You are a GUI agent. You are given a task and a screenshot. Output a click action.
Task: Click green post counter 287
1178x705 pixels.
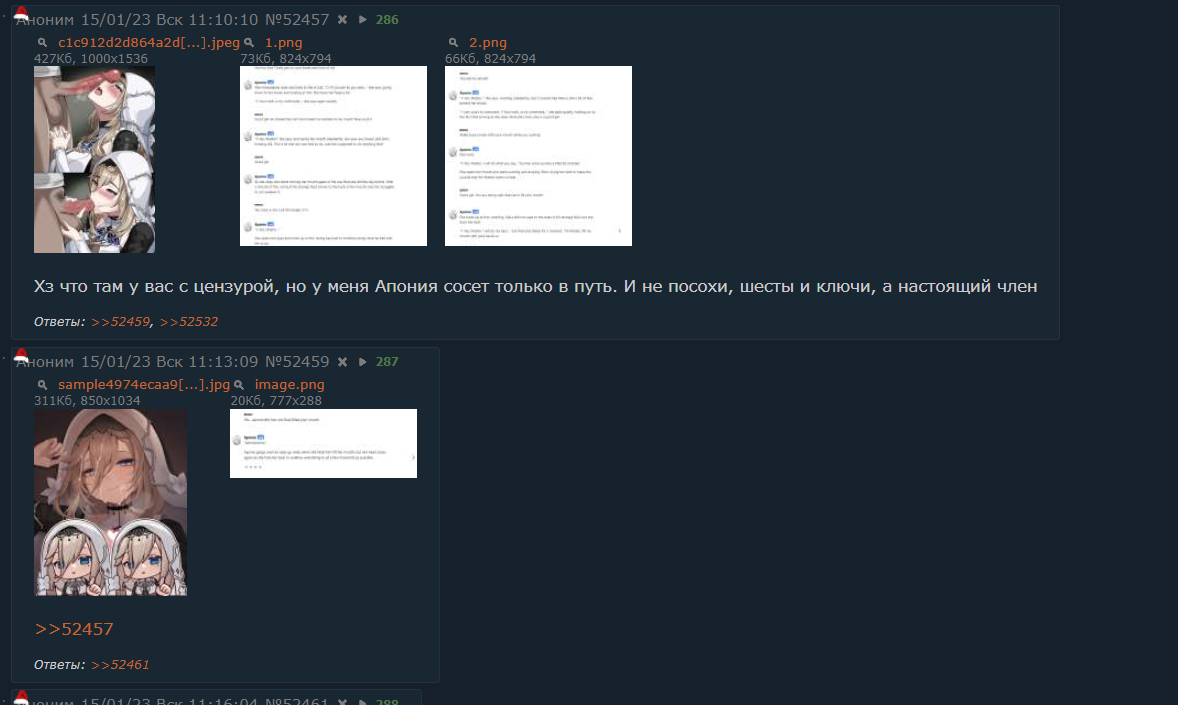[387, 362]
